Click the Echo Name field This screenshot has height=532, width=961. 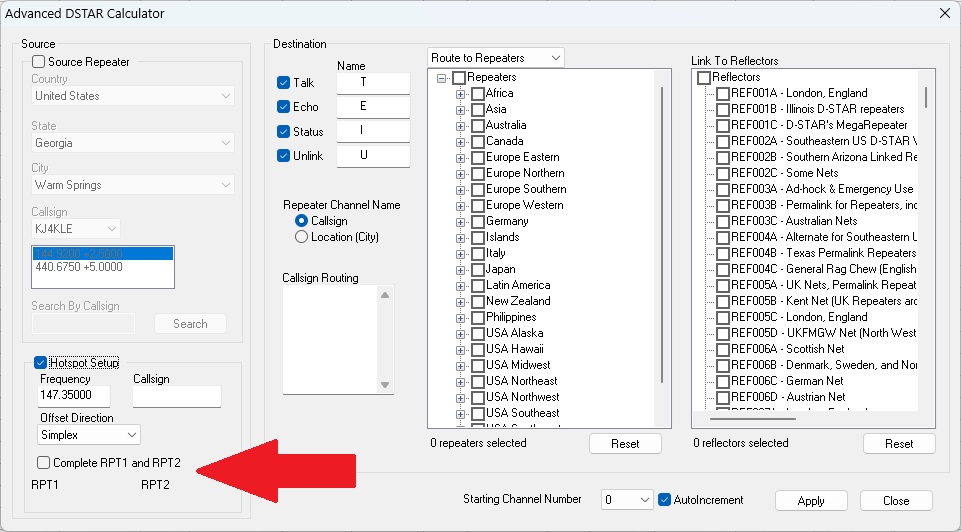click(373, 107)
